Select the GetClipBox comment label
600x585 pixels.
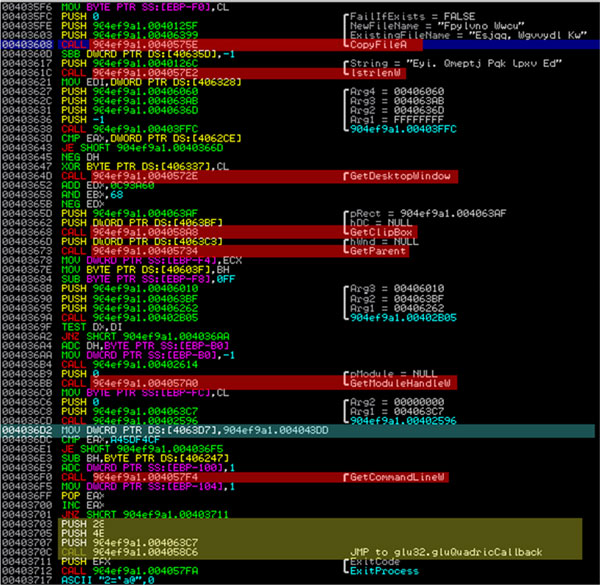tap(381, 232)
